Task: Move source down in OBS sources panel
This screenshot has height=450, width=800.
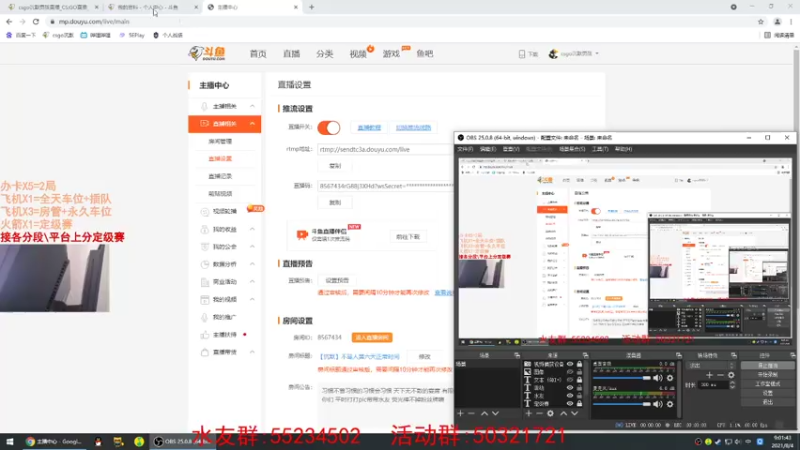Action: [574, 413]
